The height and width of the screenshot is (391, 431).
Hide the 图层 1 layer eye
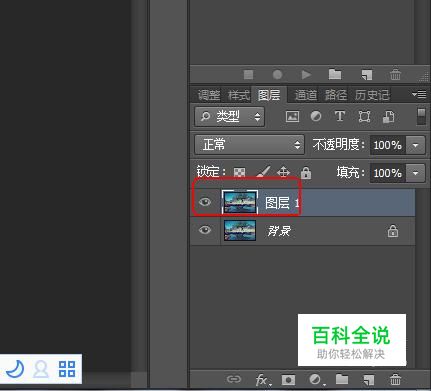[x=205, y=202]
